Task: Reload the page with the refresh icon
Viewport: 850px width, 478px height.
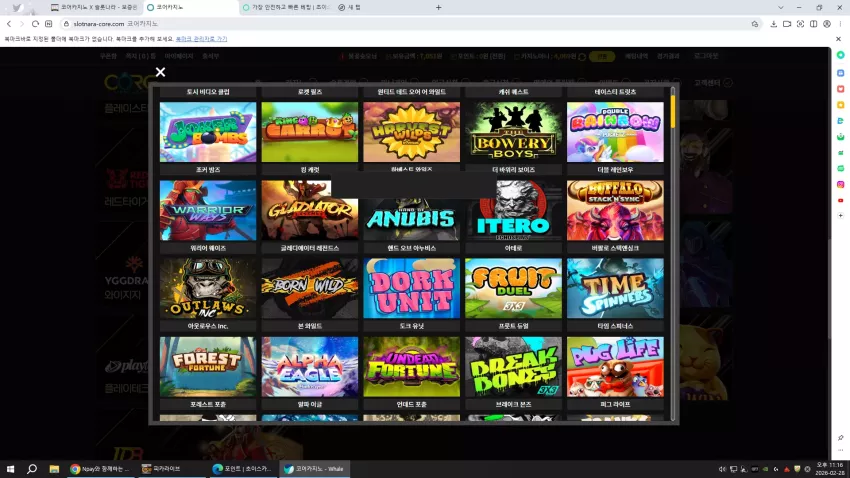Action: [35, 24]
